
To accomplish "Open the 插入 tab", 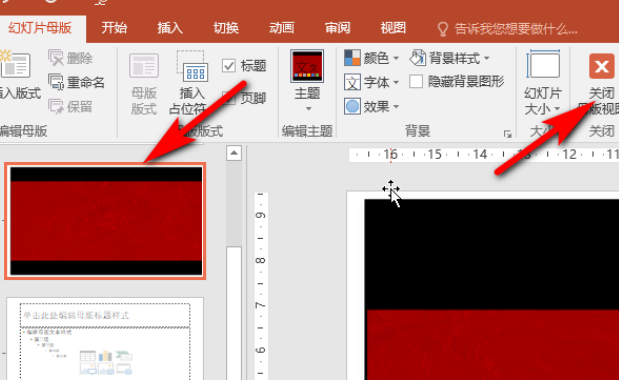I will pyautogui.click(x=170, y=28).
